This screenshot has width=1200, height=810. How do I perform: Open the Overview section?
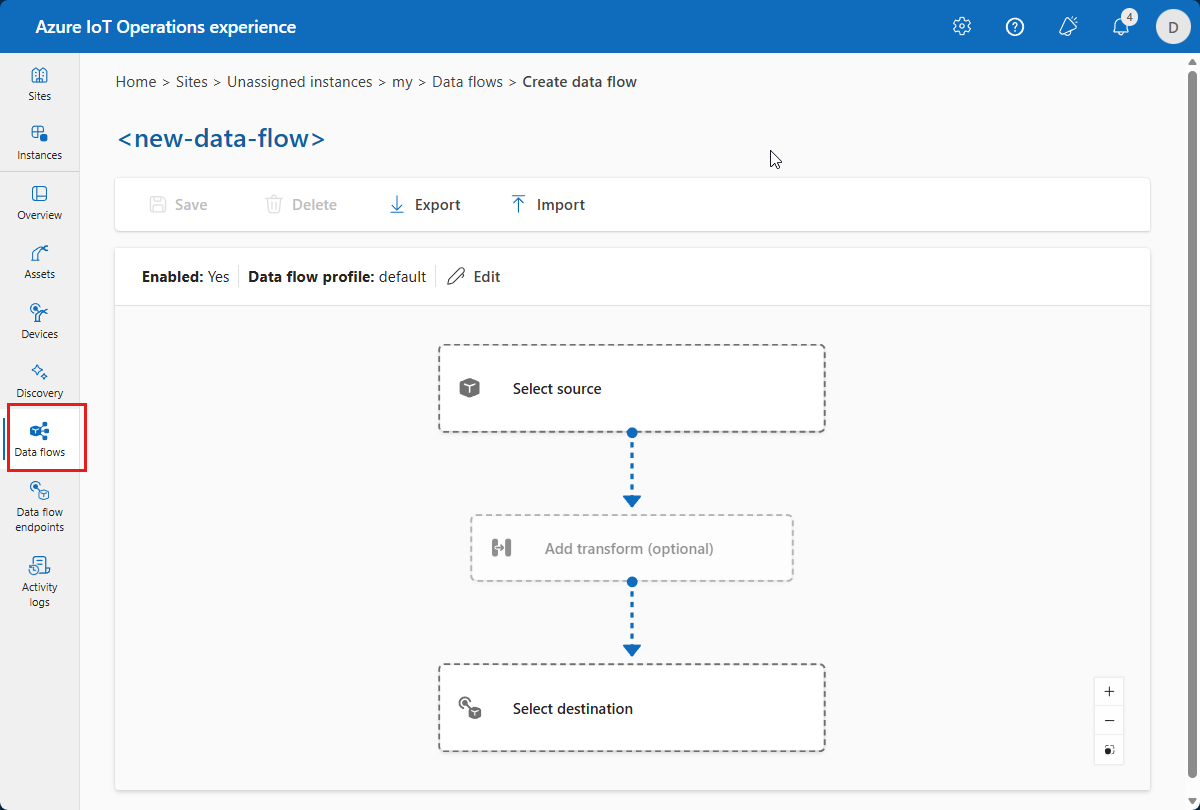tap(39, 203)
